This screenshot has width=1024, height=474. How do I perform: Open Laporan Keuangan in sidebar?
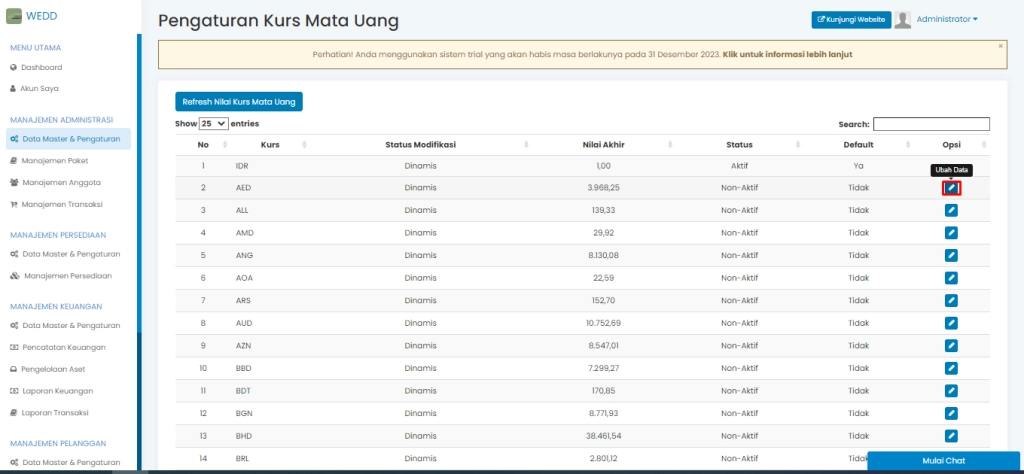57,391
